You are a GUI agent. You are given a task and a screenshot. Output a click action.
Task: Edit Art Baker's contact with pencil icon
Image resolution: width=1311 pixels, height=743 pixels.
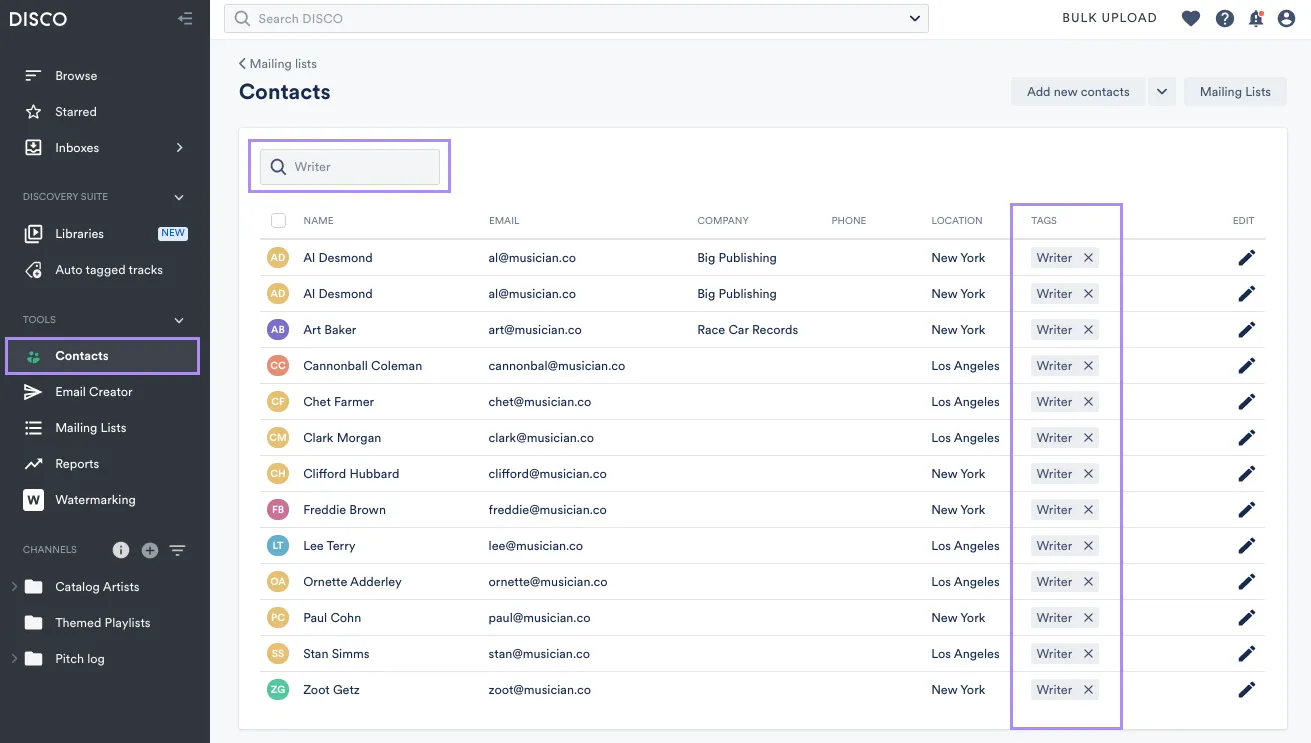1246,330
